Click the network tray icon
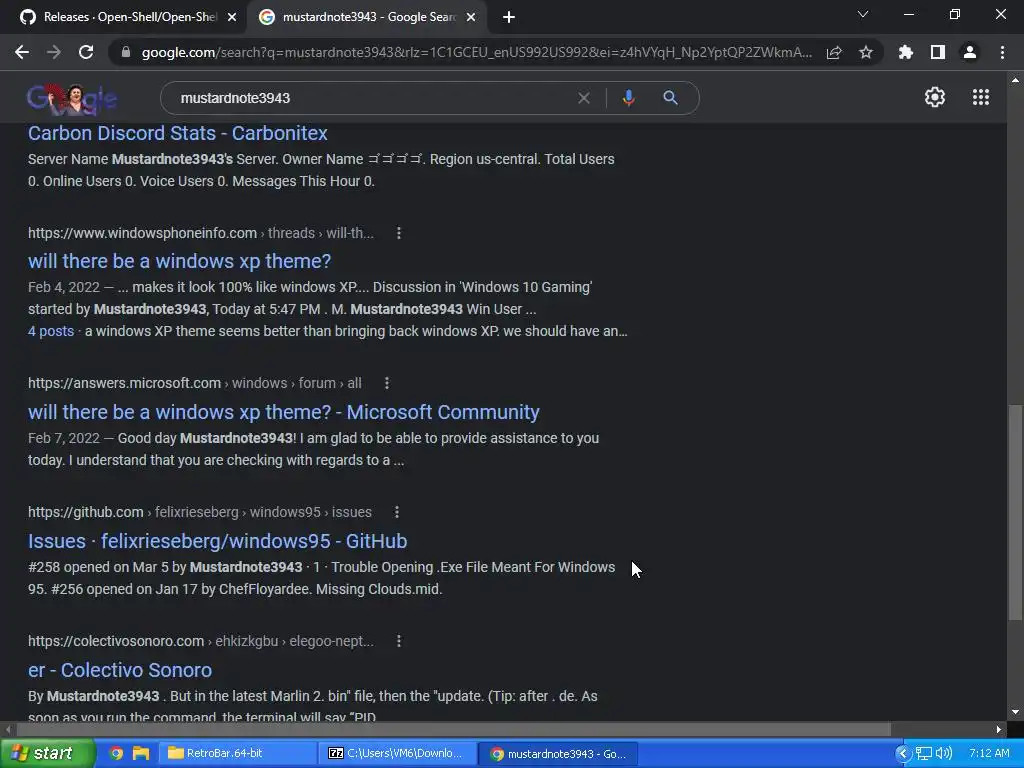Screen dimensions: 1024x768 pyautogui.click(x=923, y=753)
